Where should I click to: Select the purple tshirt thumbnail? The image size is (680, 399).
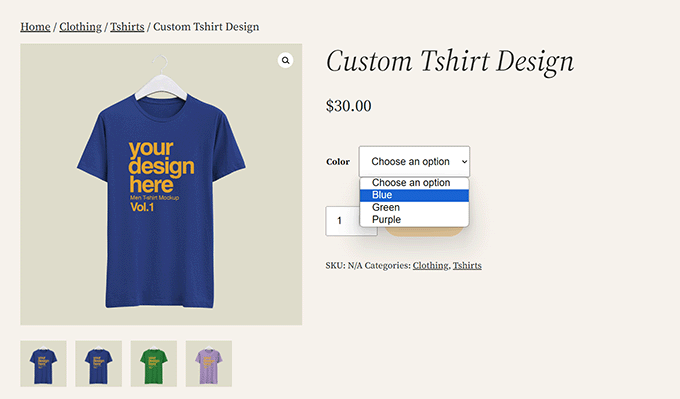pos(209,363)
